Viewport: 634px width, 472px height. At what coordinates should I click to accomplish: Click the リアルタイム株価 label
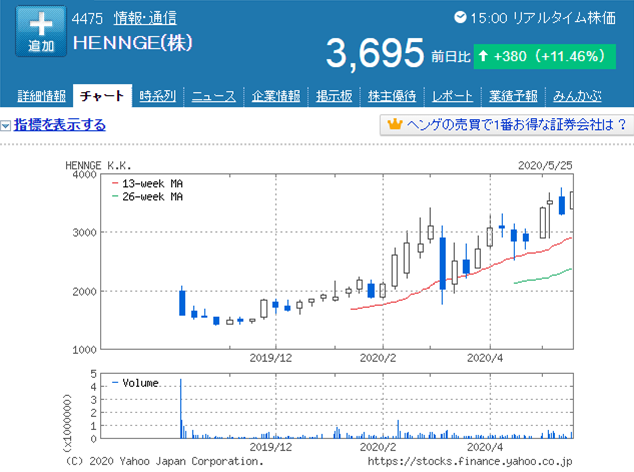pyautogui.click(x=564, y=18)
